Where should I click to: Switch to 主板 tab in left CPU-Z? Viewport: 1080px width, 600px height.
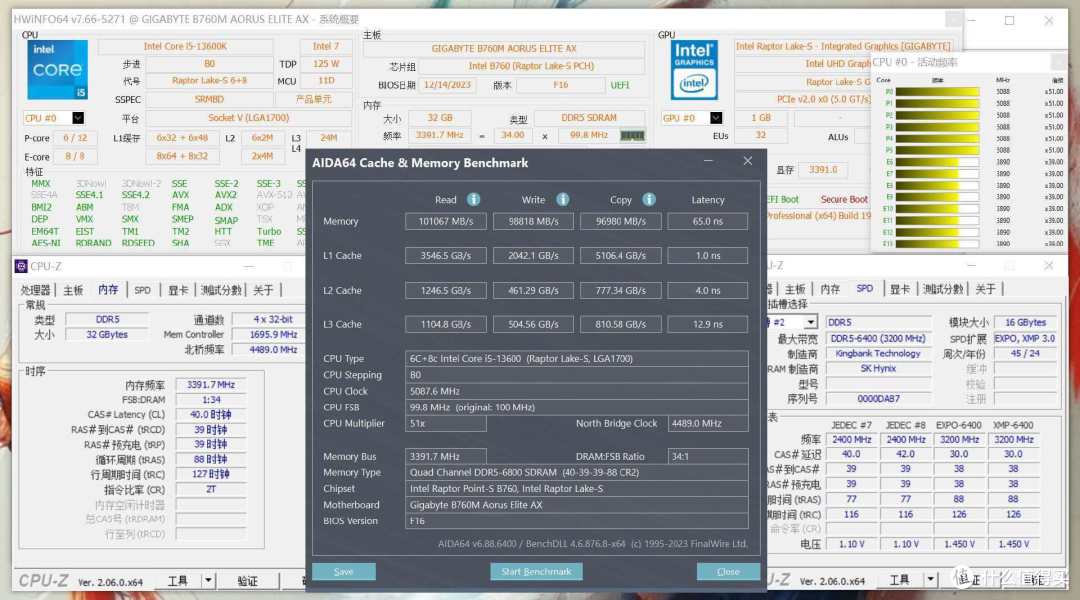click(x=73, y=290)
